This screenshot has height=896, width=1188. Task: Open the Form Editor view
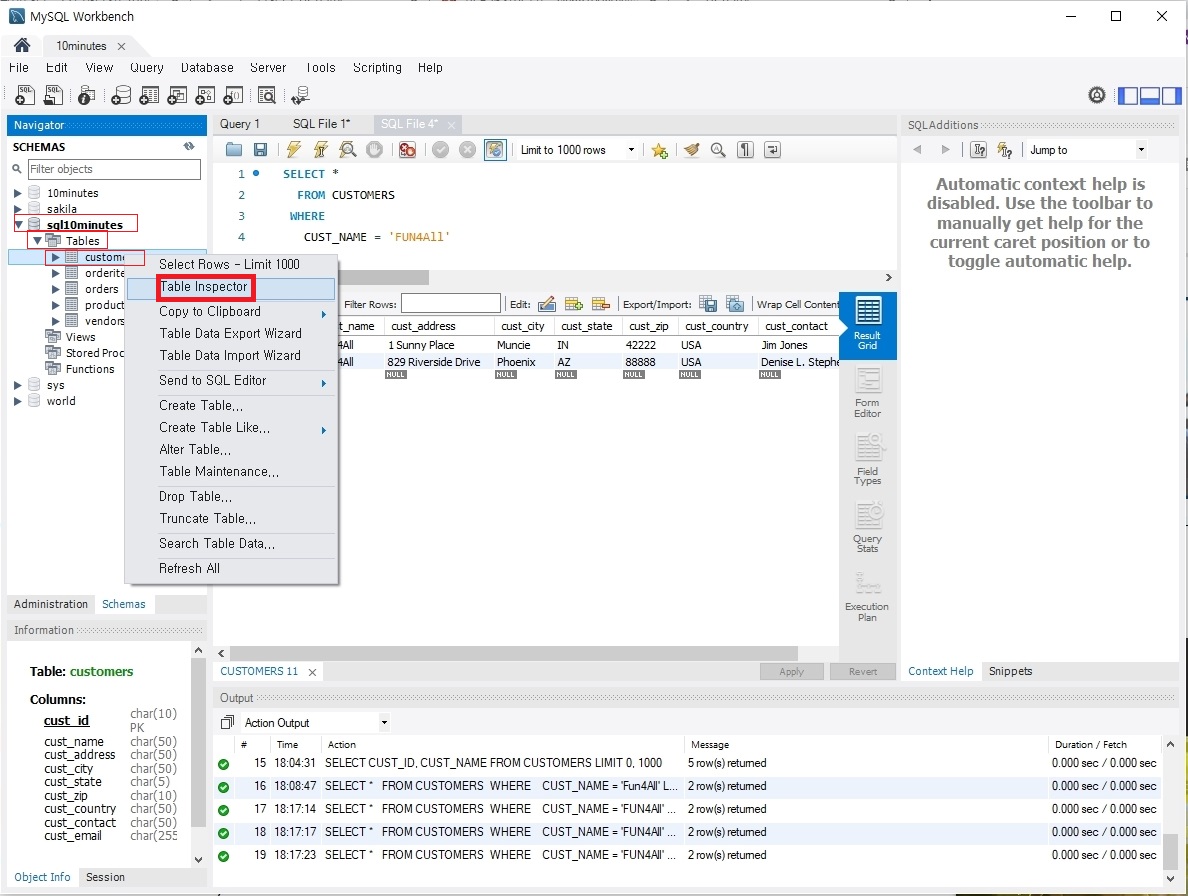click(x=868, y=392)
